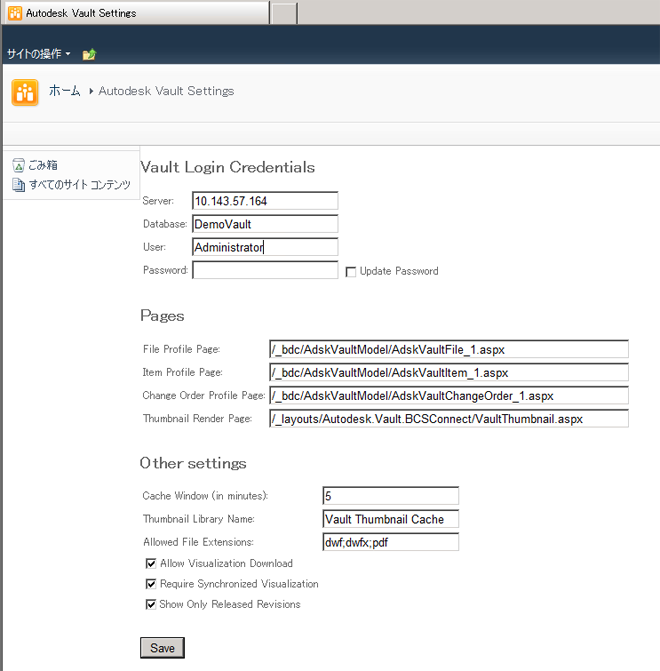Toggle Show Only Released Revisions checkbox
660x671 pixels.
[x=151, y=604]
